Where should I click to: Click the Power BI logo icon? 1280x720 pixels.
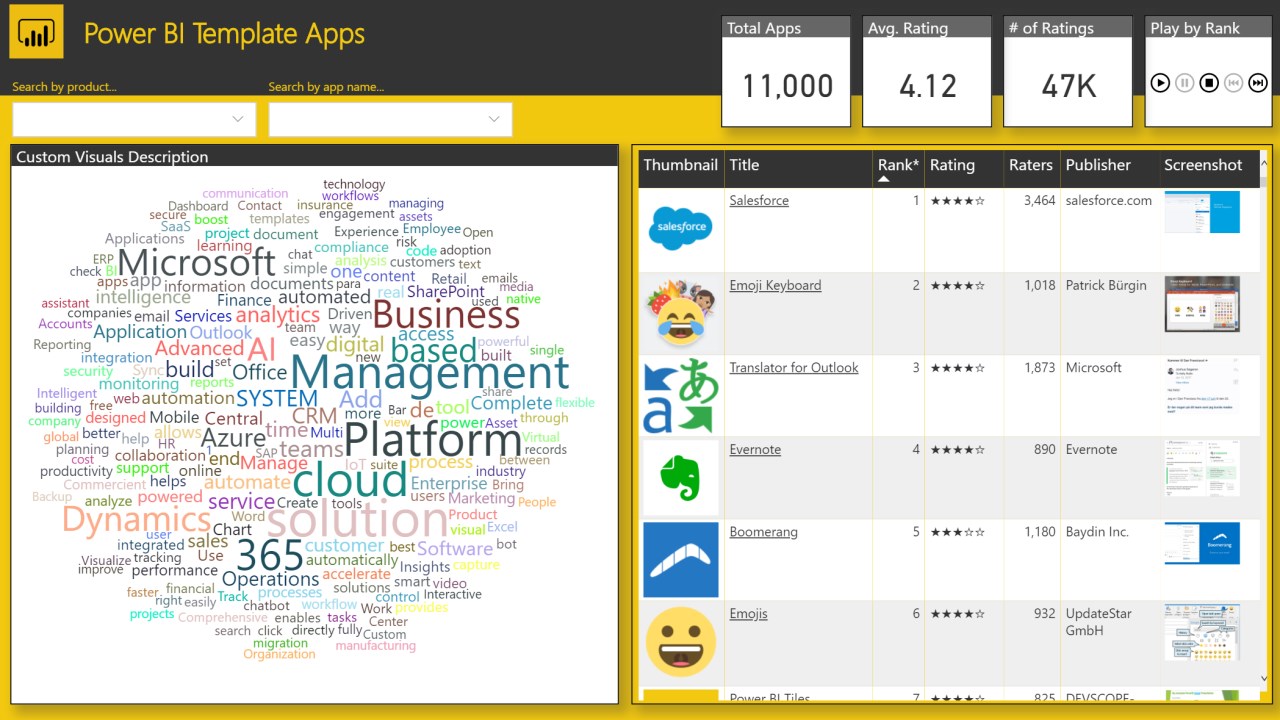(37, 32)
